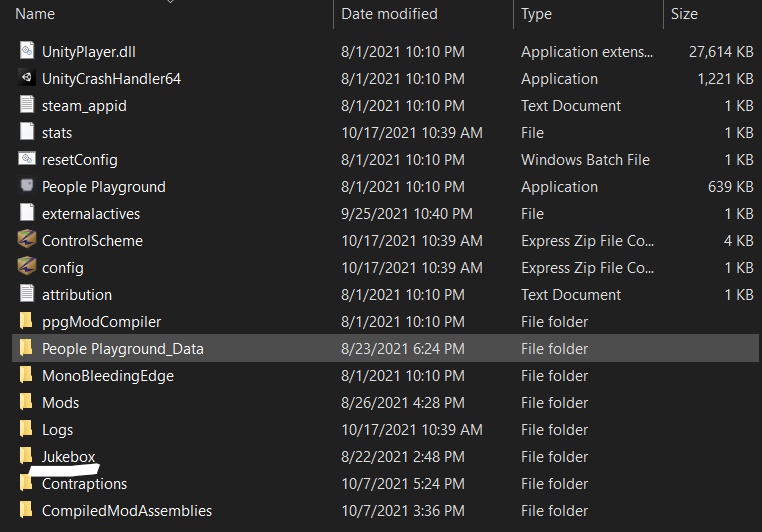762x532 pixels.
Task: Click the Contraptions folder name
Action: coord(84,483)
